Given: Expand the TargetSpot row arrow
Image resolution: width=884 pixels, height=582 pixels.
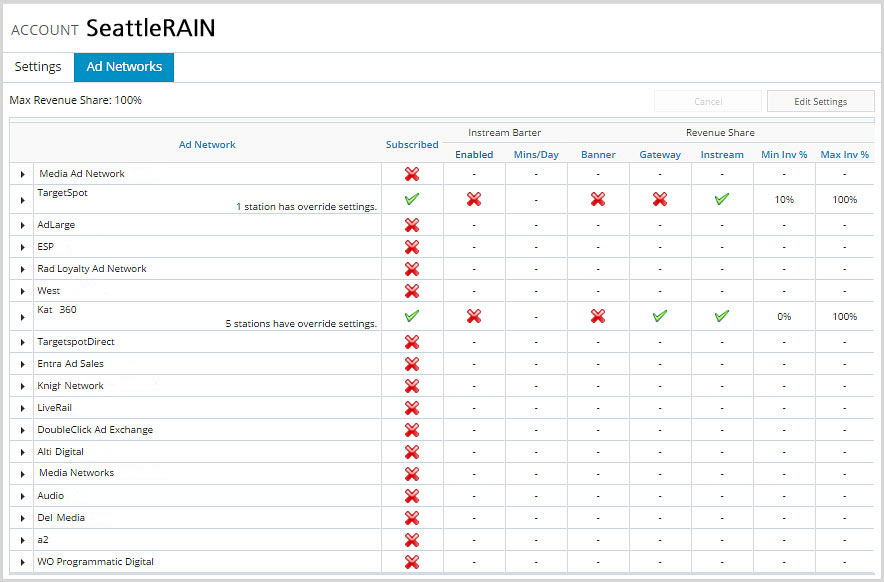Looking at the screenshot, I should [x=22, y=200].
